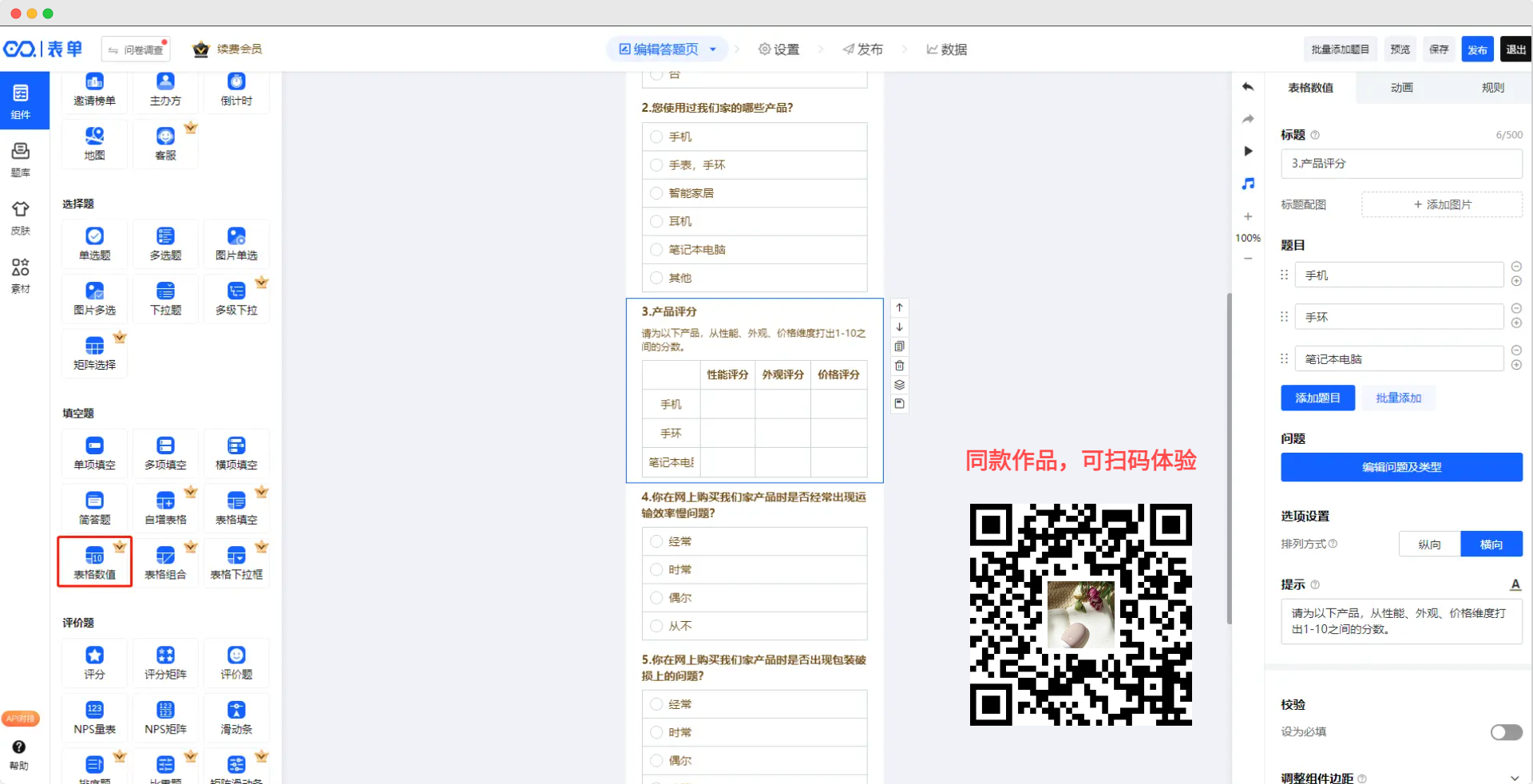The height and width of the screenshot is (784, 1533).
Task: Toggle the 设为必填 switch
Action: coord(1506,732)
